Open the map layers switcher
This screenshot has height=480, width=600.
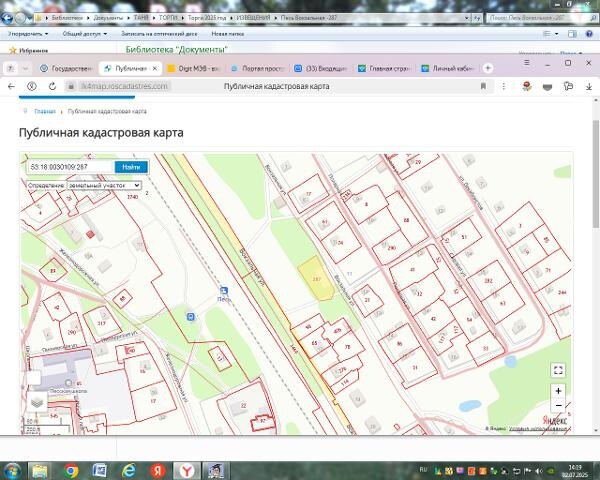pos(37,402)
